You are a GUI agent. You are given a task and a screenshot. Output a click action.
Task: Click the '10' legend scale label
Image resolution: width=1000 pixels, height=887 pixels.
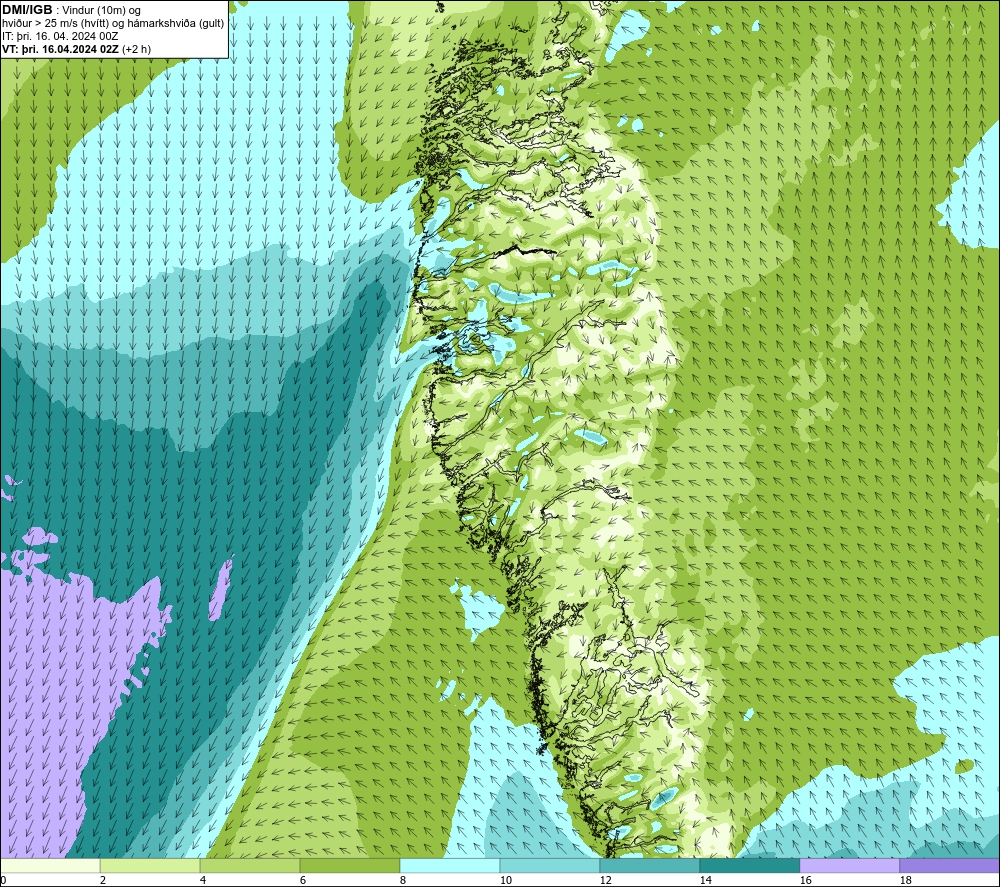[x=506, y=881]
